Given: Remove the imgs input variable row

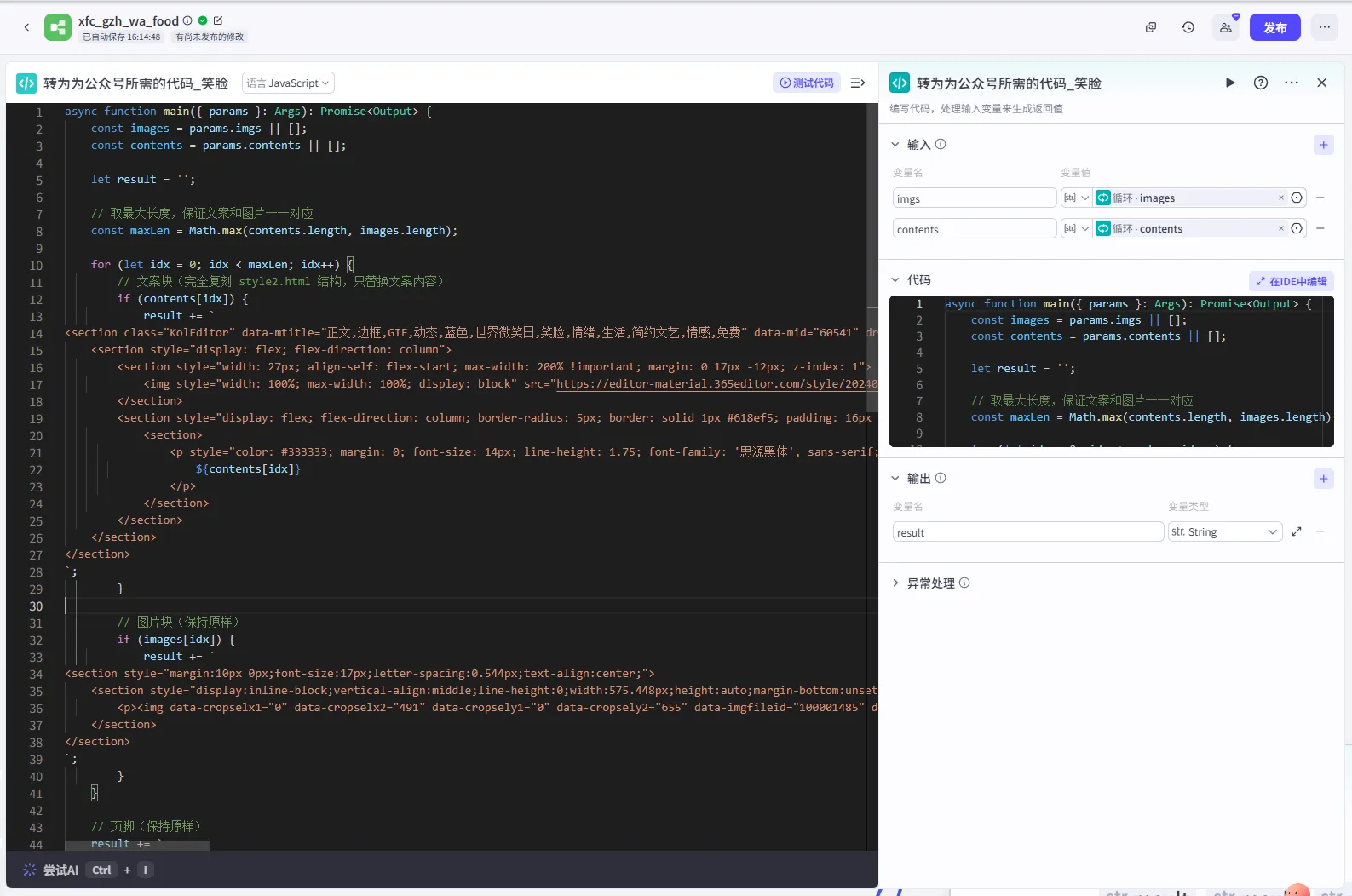Looking at the screenshot, I should pyautogui.click(x=1320, y=198).
